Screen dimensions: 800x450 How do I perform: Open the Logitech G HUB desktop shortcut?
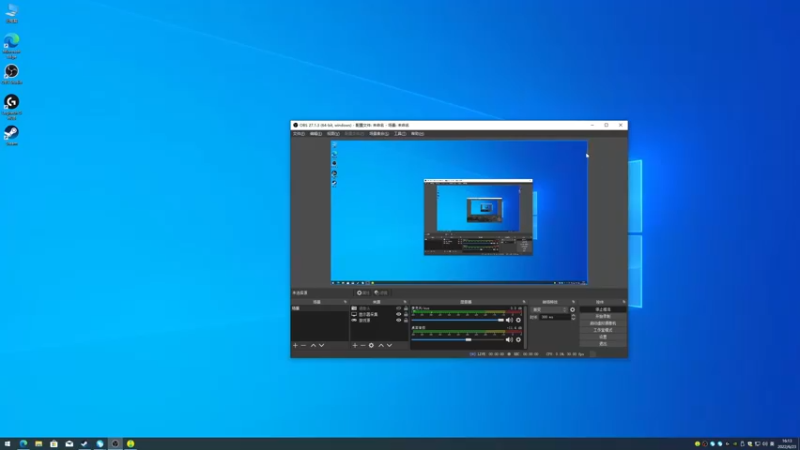(x=12, y=107)
